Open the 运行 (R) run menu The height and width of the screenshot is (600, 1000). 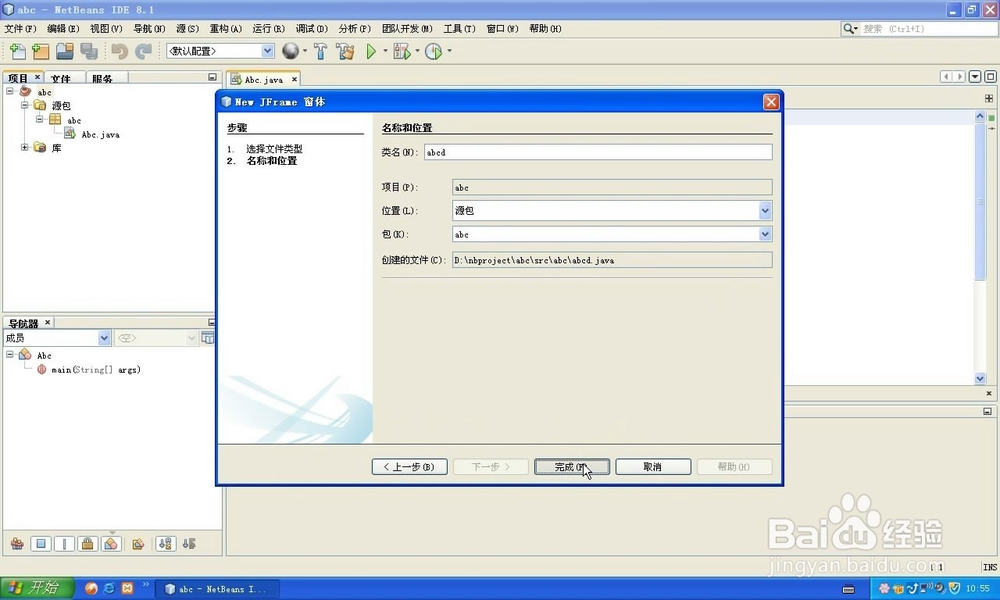(x=268, y=29)
